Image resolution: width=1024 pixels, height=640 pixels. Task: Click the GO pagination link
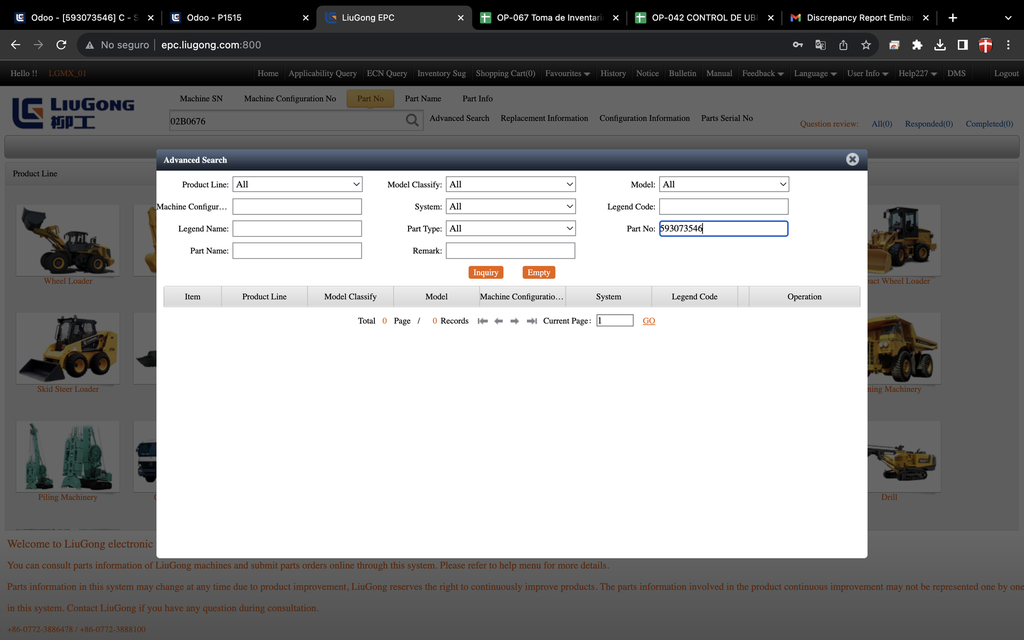point(649,321)
